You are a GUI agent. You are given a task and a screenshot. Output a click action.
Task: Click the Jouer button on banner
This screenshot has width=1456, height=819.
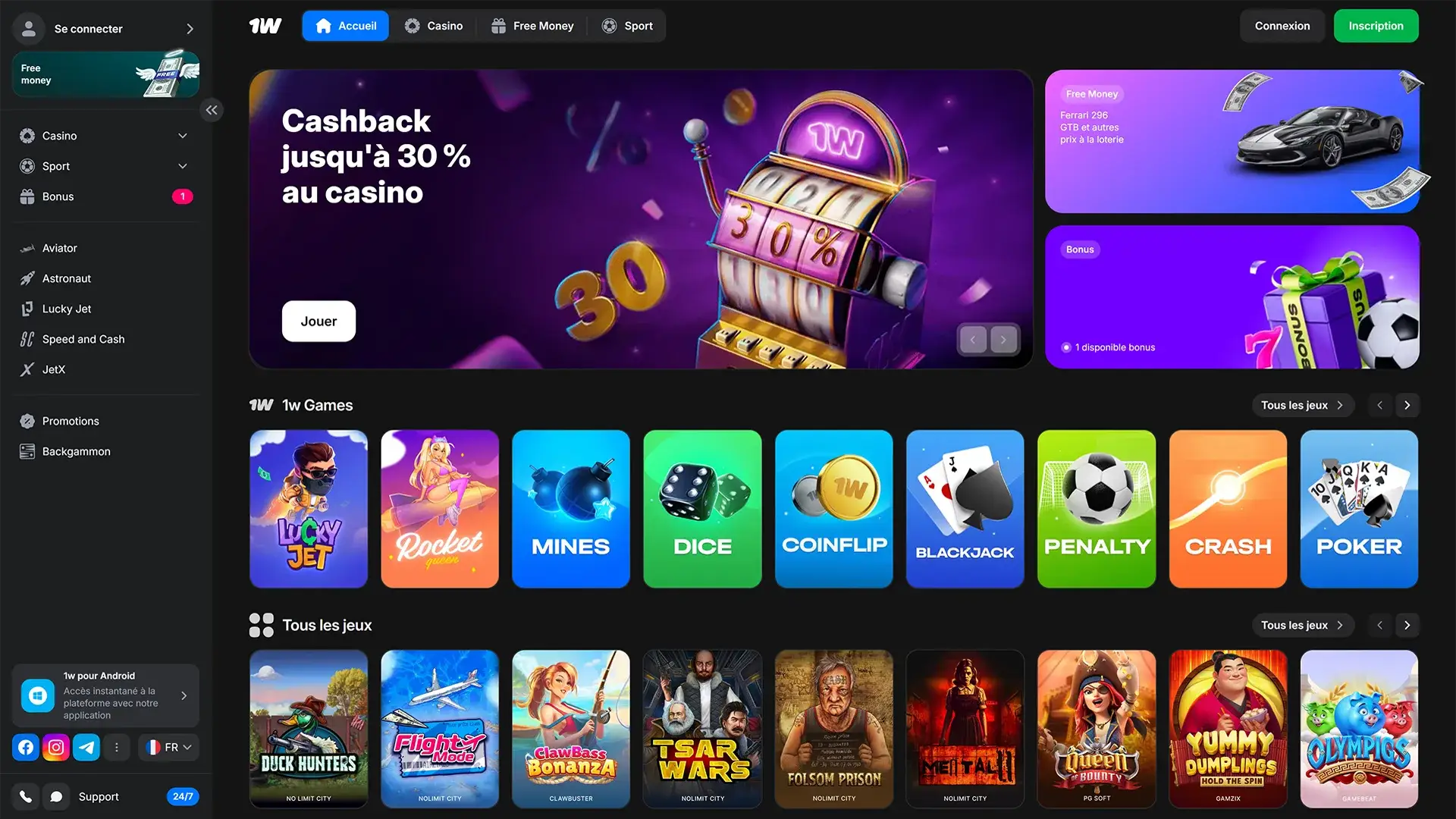(x=318, y=321)
